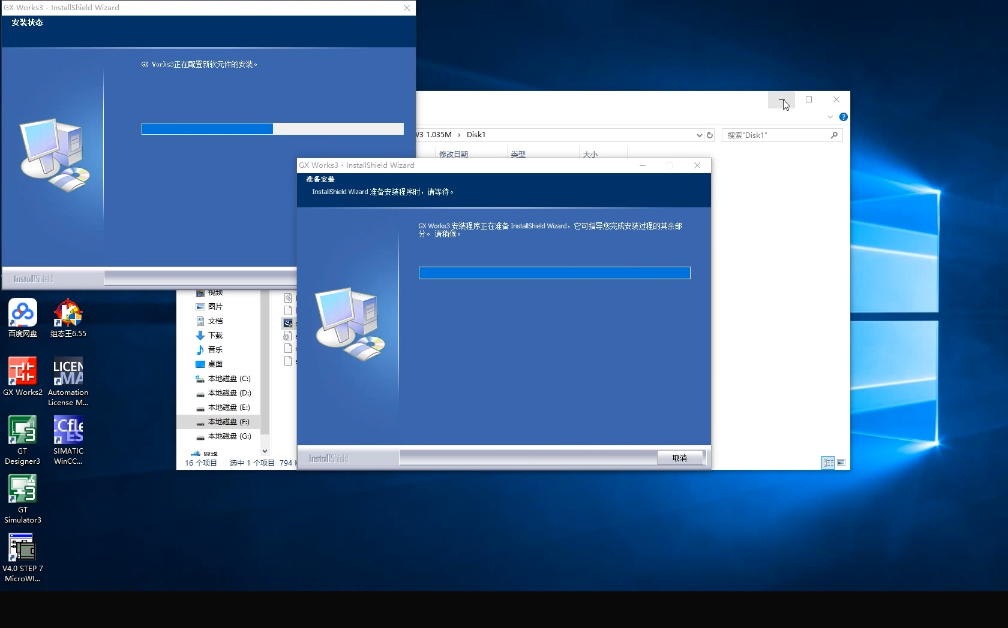1008x628 pixels.
Task: Switch Explorer to details view icon
Action: pyautogui.click(x=828, y=463)
